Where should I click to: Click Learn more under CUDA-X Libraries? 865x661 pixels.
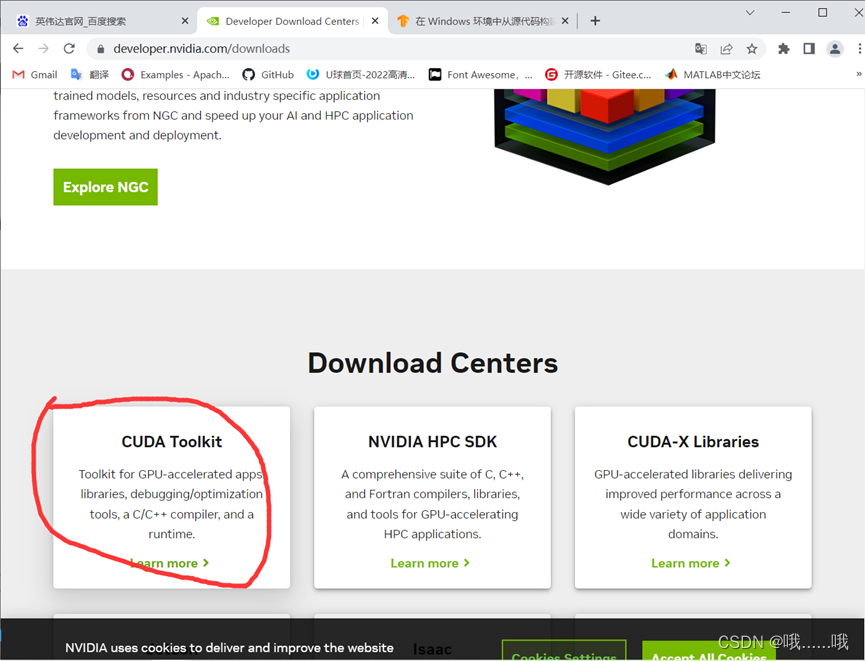tap(691, 563)
